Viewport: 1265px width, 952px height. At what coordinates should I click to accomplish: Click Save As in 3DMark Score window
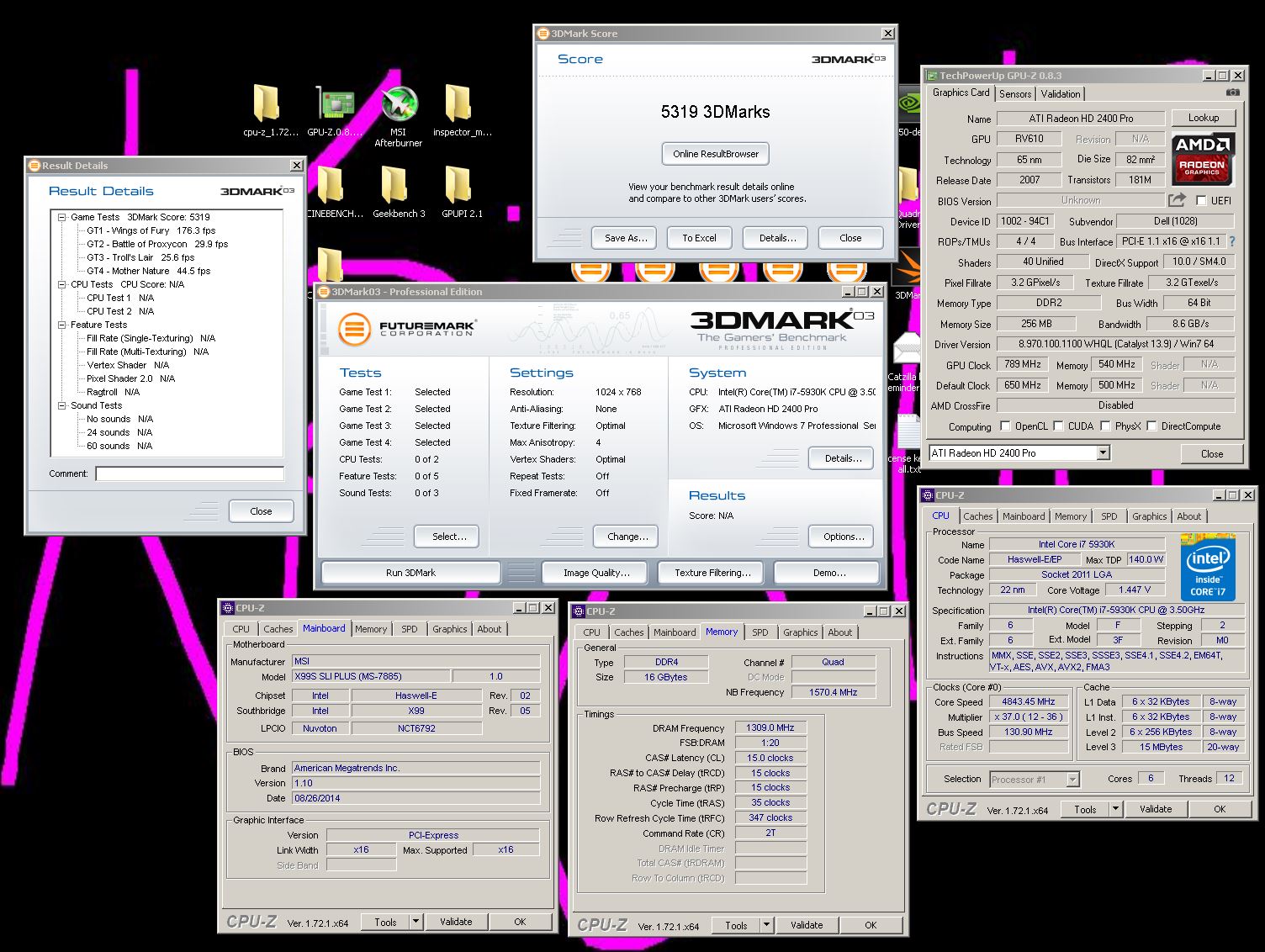pyautogui.click(x=626, y=238)
